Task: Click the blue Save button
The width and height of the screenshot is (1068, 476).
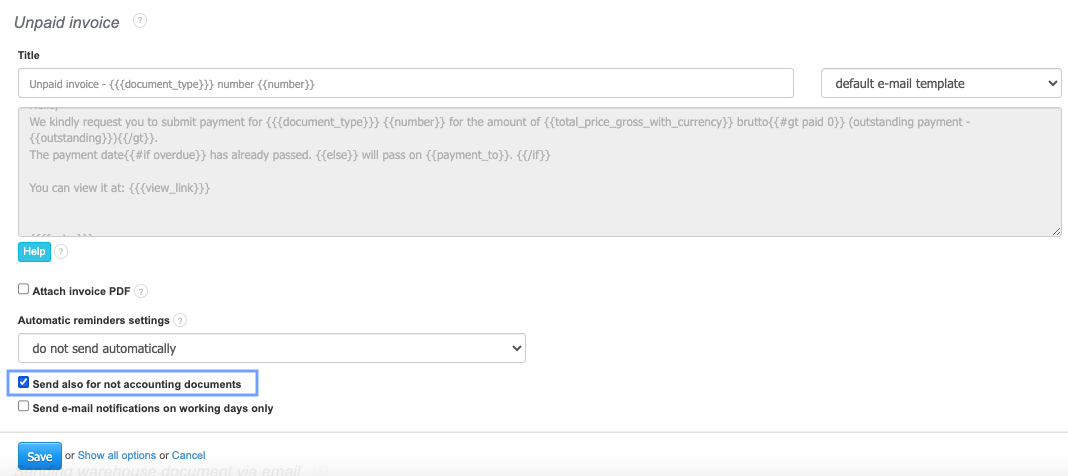Action: point(39,456)
